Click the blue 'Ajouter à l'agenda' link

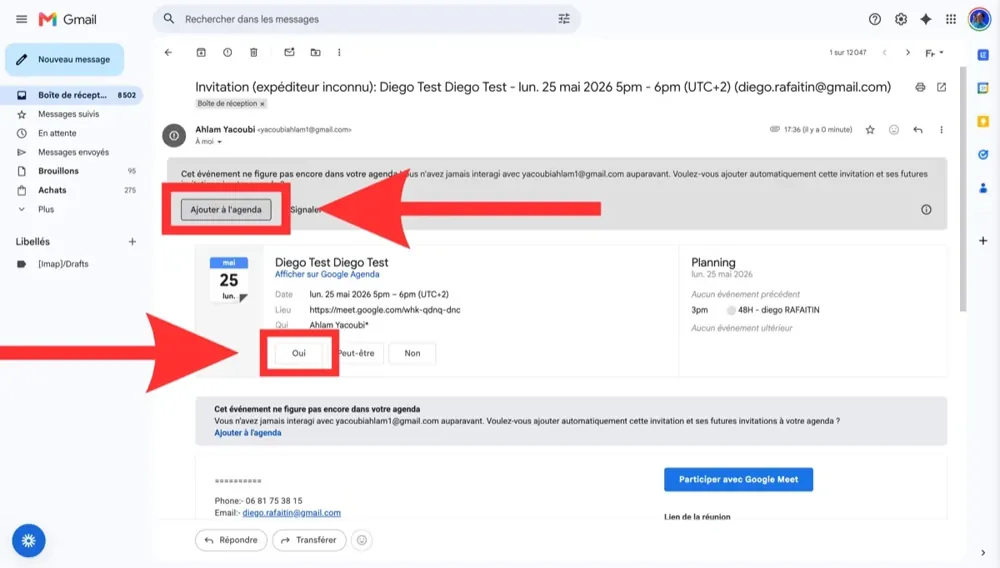click(x=247, y=433)
